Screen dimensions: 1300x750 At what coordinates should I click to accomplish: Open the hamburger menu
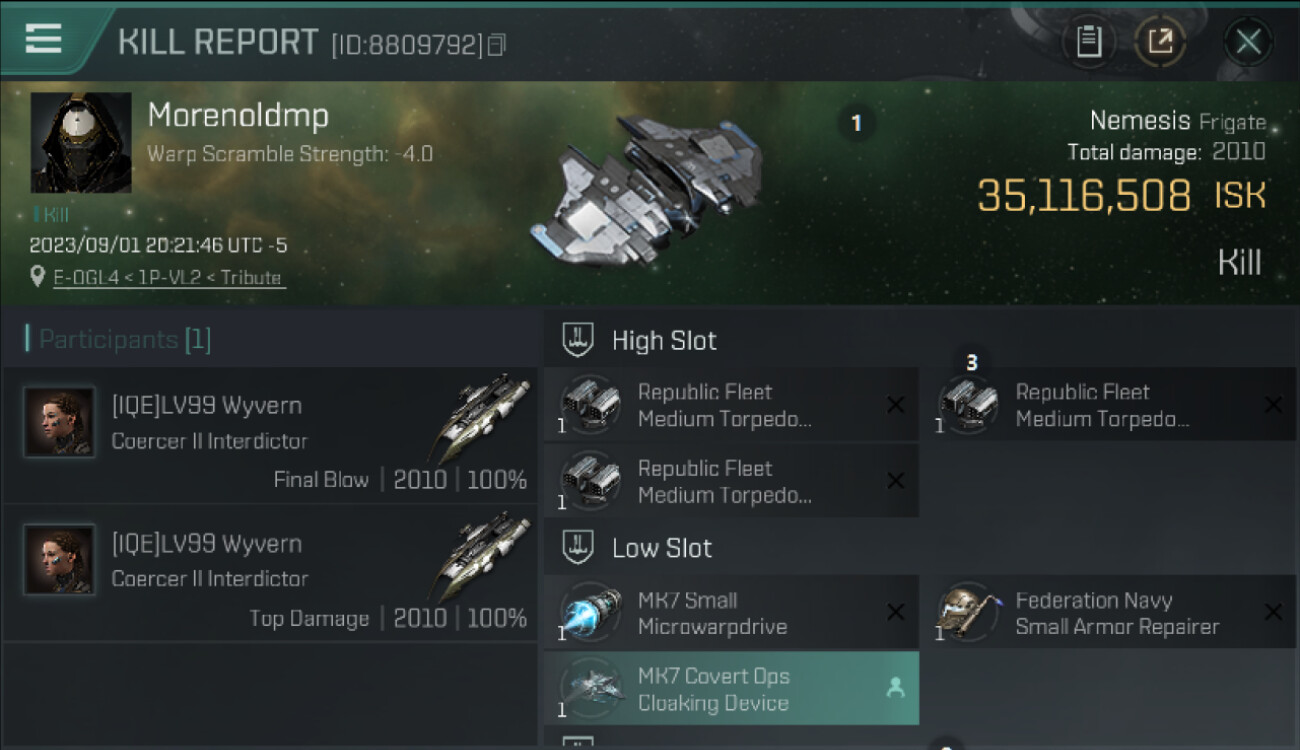coord(43,40)
